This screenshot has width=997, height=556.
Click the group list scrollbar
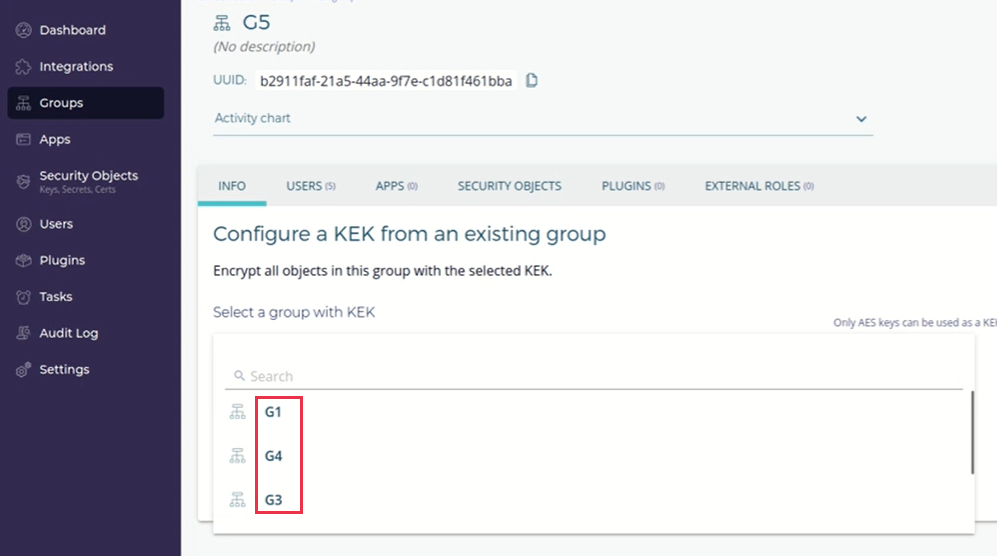(972, 433)
